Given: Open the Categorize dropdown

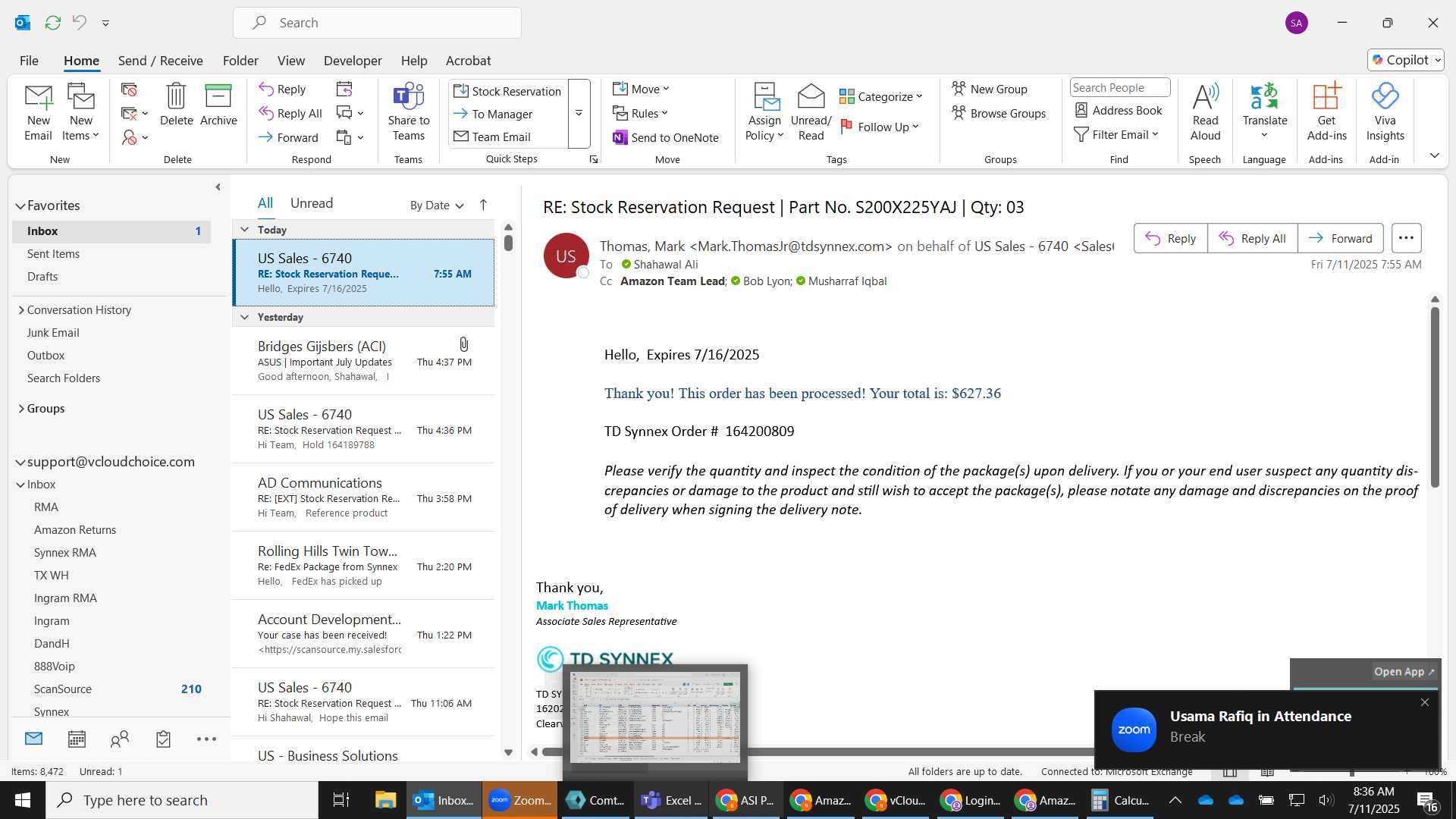Looking at the screenshot, I should (881, 97).
